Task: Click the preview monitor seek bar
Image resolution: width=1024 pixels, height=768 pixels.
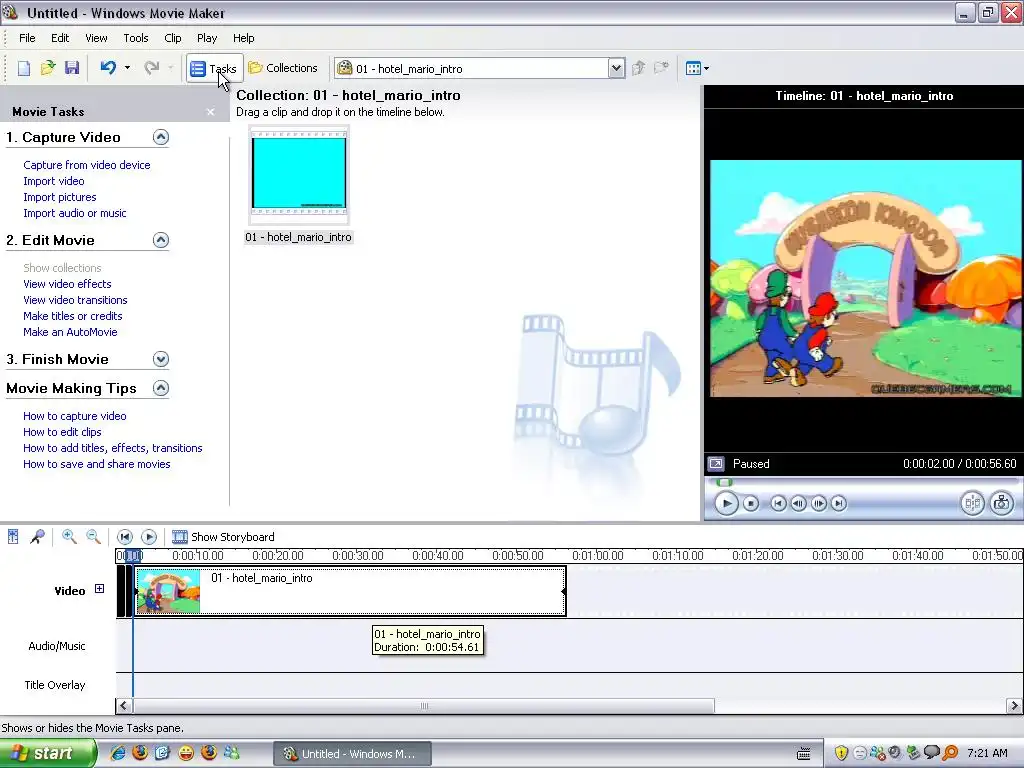Action: pyautogui.click(x=862, y=483)
